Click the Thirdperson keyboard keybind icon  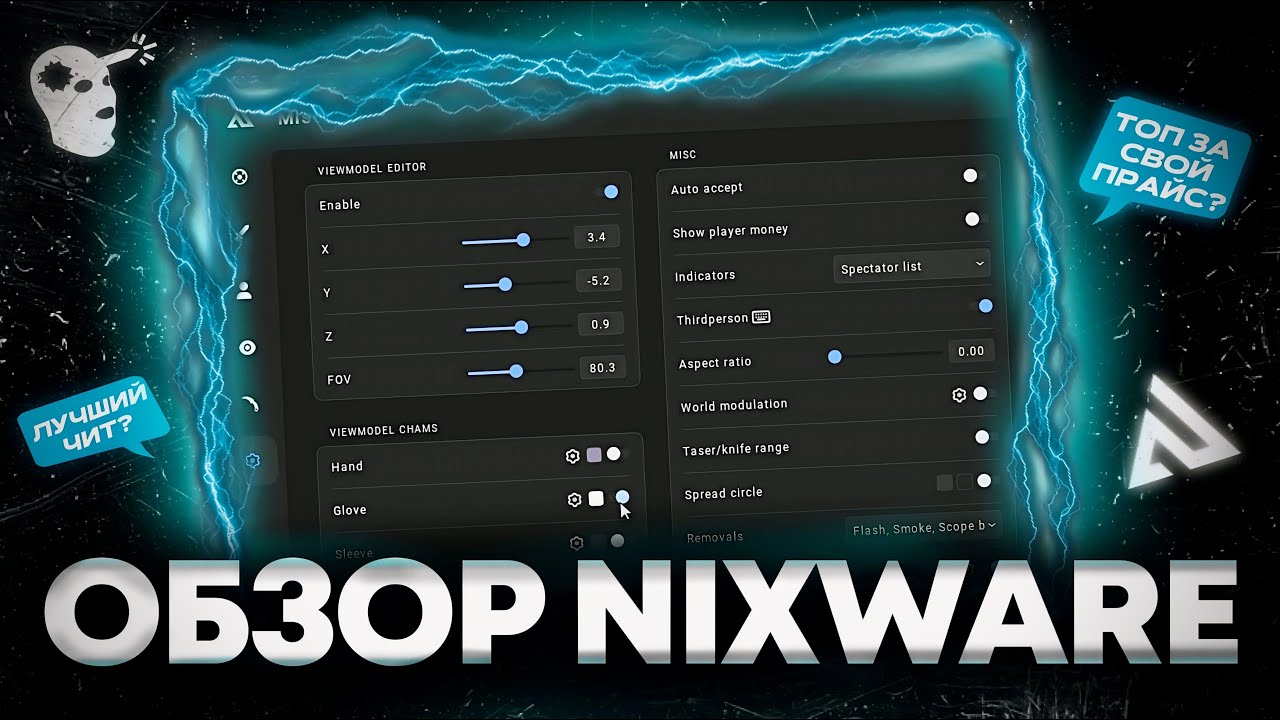point(762,317)
